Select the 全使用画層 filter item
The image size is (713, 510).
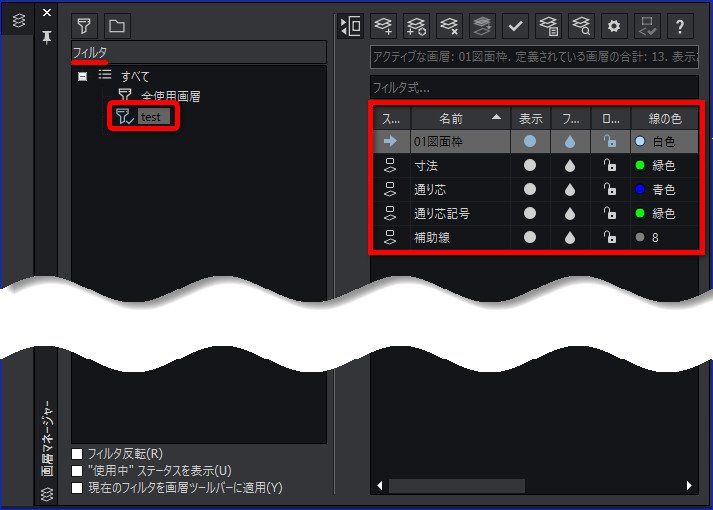170,96
